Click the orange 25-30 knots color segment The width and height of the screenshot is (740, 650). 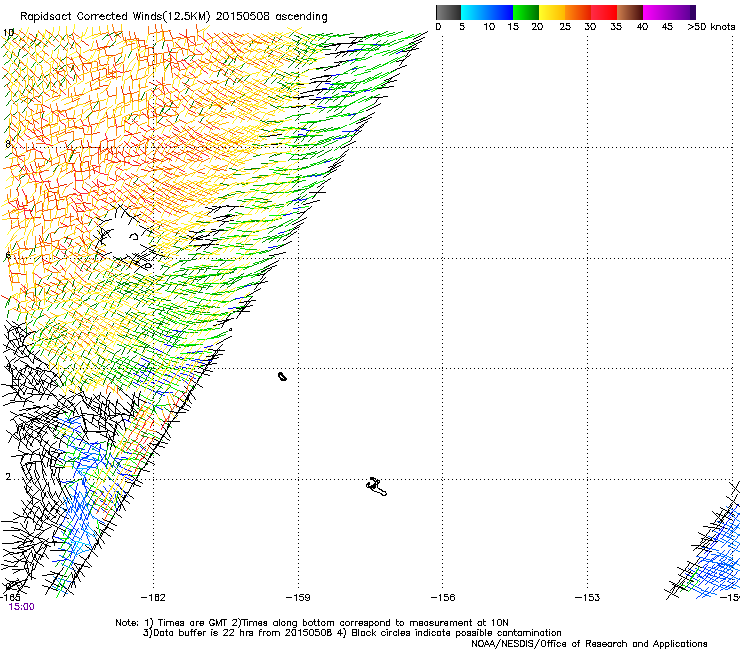(578, 12)
